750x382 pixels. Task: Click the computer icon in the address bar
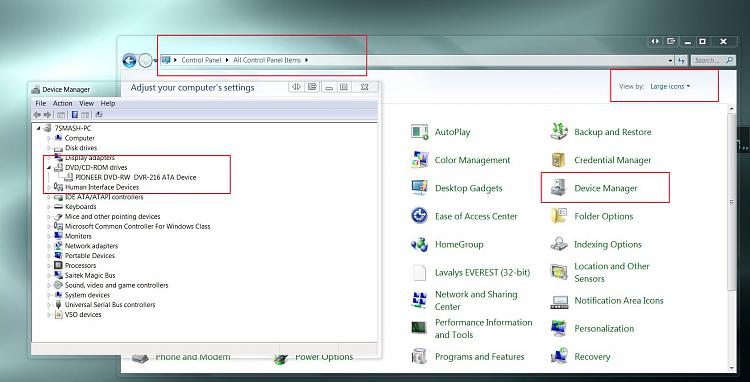(x=166, y=60)
